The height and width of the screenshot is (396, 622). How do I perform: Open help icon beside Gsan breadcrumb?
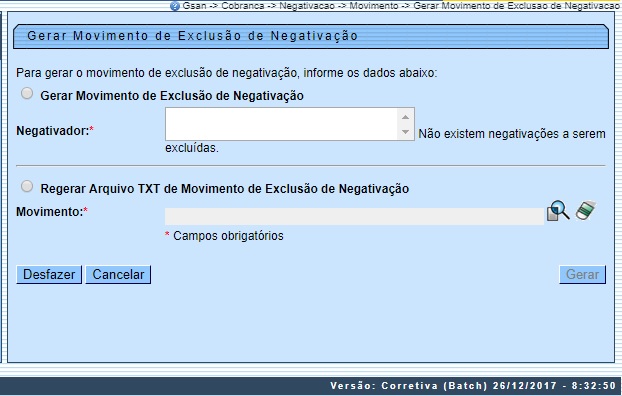tap(175, 6)
